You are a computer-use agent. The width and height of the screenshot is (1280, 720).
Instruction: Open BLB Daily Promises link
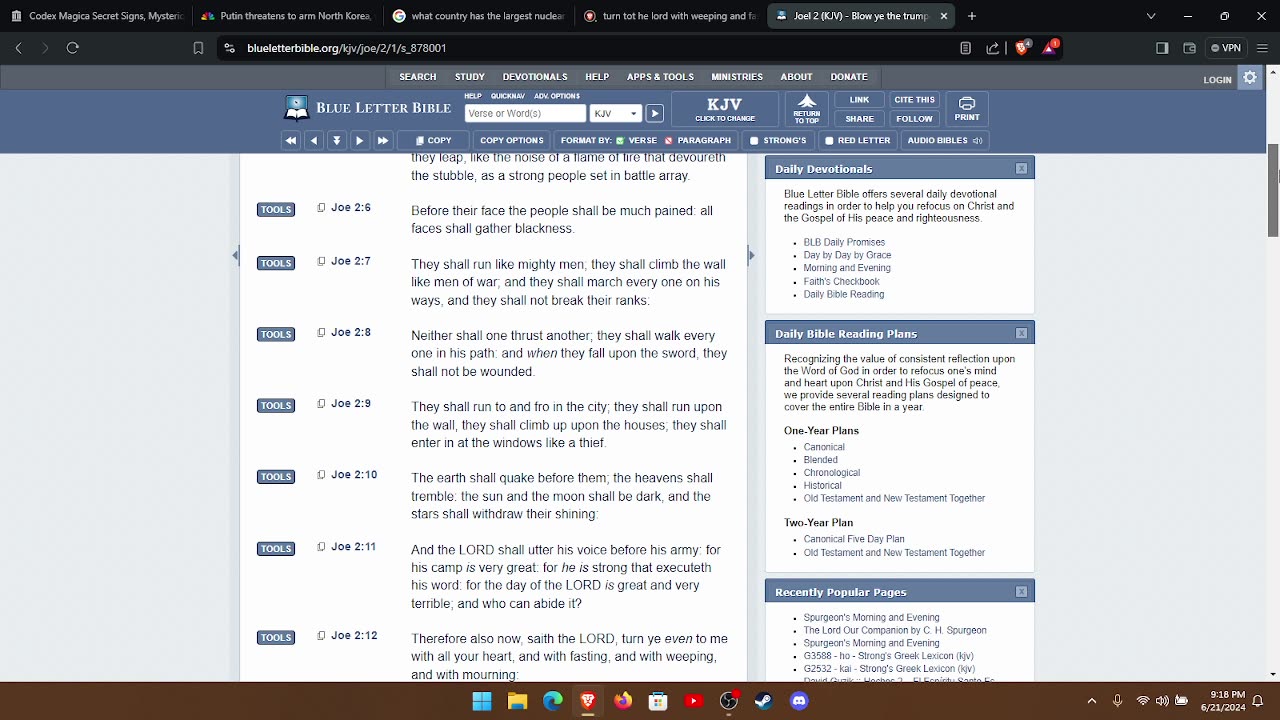click(x=844, y=242)
